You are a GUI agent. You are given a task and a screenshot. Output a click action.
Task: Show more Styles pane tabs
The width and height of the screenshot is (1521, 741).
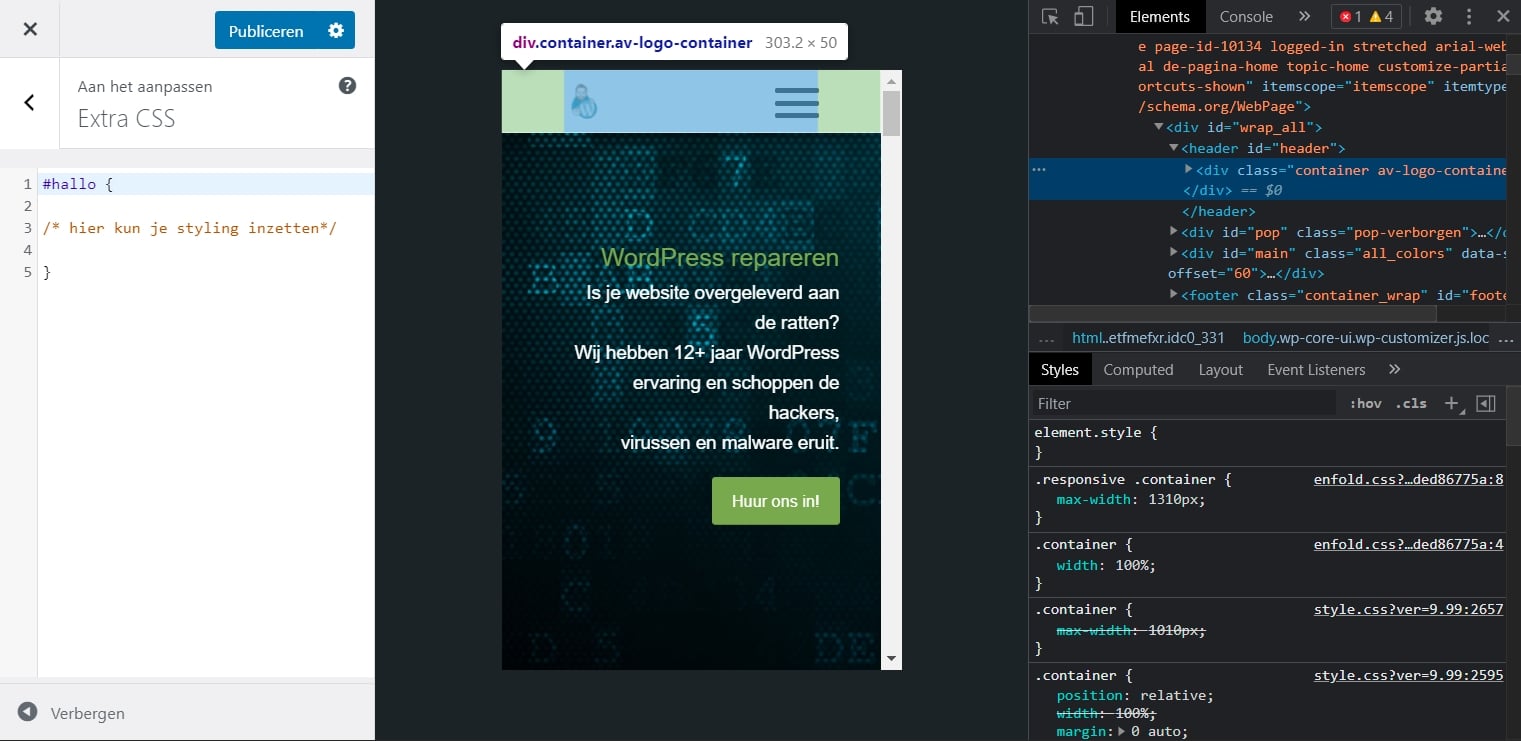(x=1395, y=370)
